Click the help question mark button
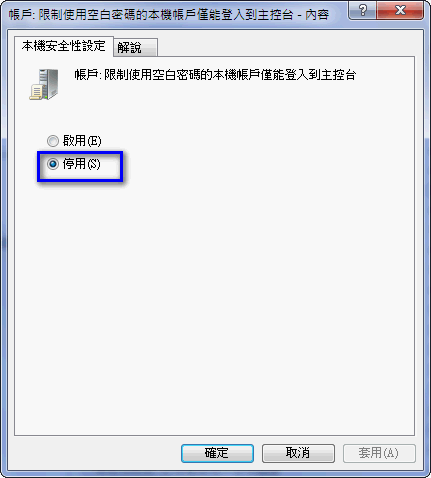This screenshot has width=431, height=478. pyautogui.click(x=362, y=10)
